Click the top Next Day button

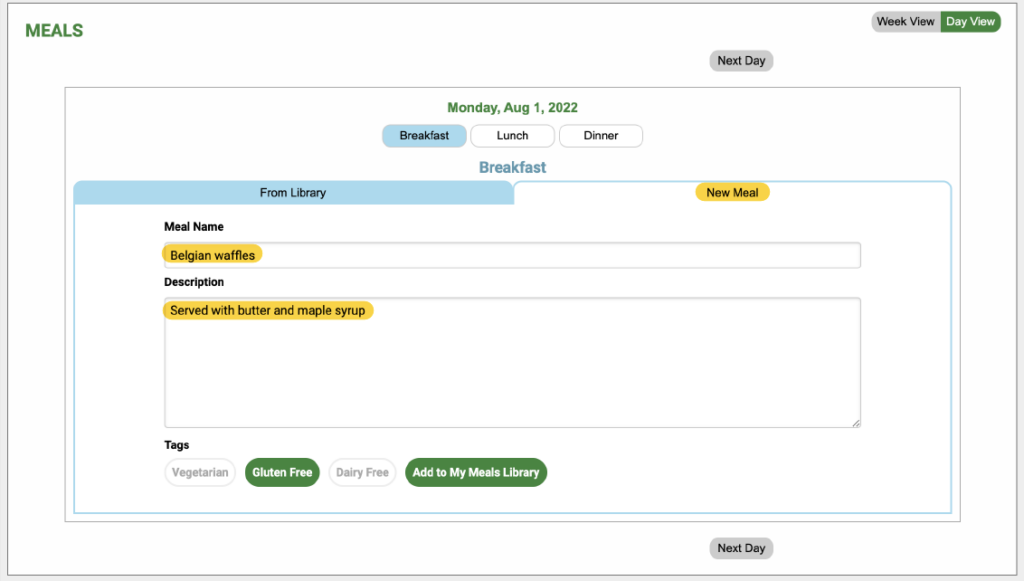(x=741, y=61)
